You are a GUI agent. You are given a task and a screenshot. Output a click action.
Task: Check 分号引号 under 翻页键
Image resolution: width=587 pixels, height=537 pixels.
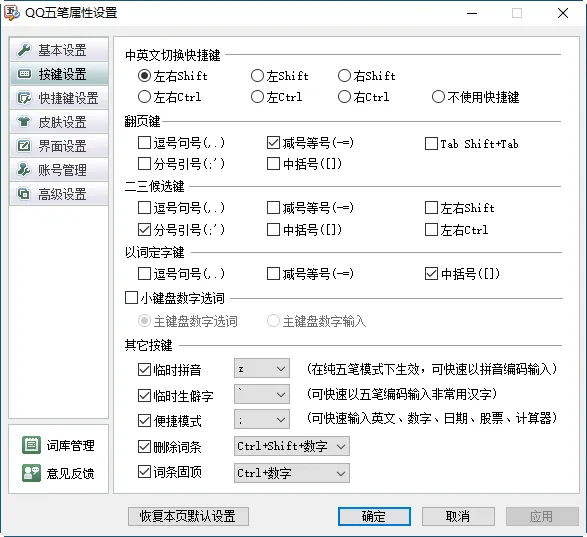coord(145,164)
